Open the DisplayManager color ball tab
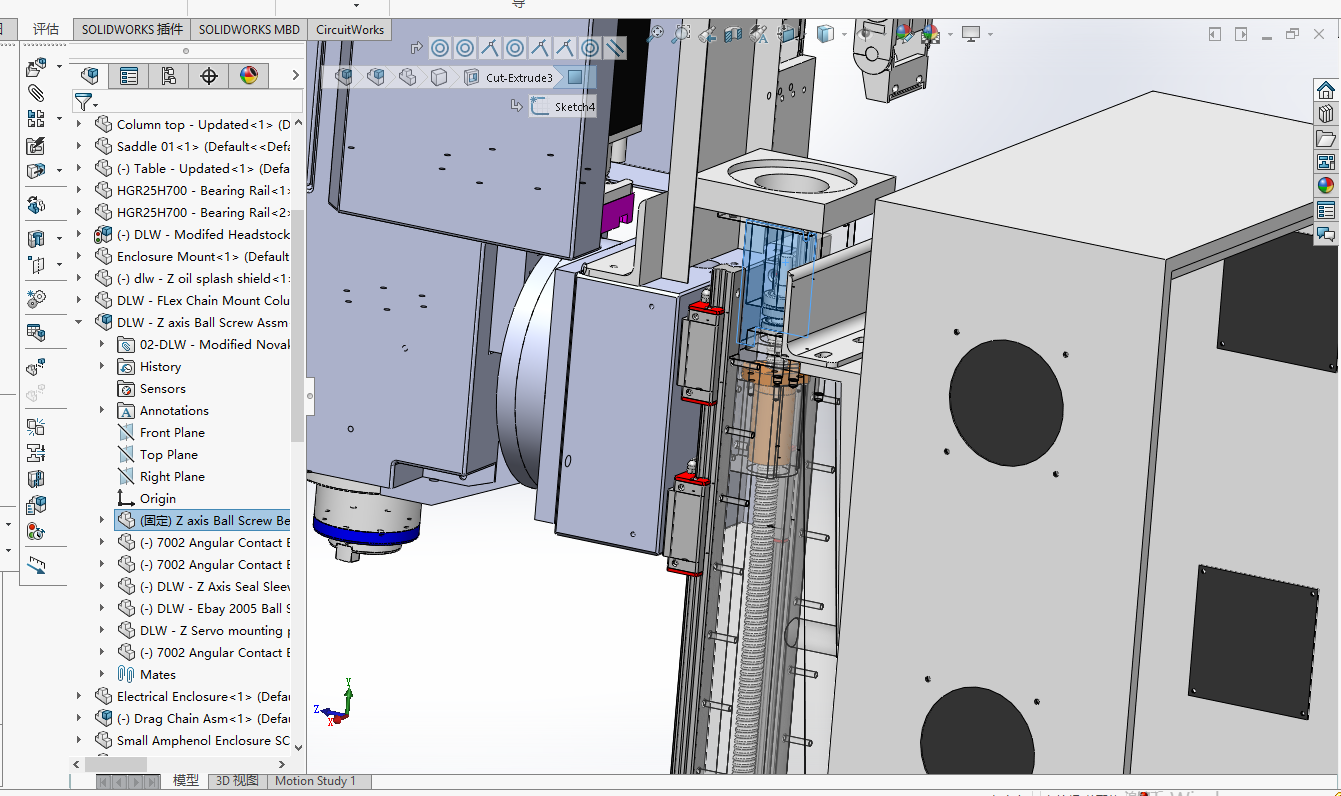This screenshot has height=796, width=1341. pos(249,75)
